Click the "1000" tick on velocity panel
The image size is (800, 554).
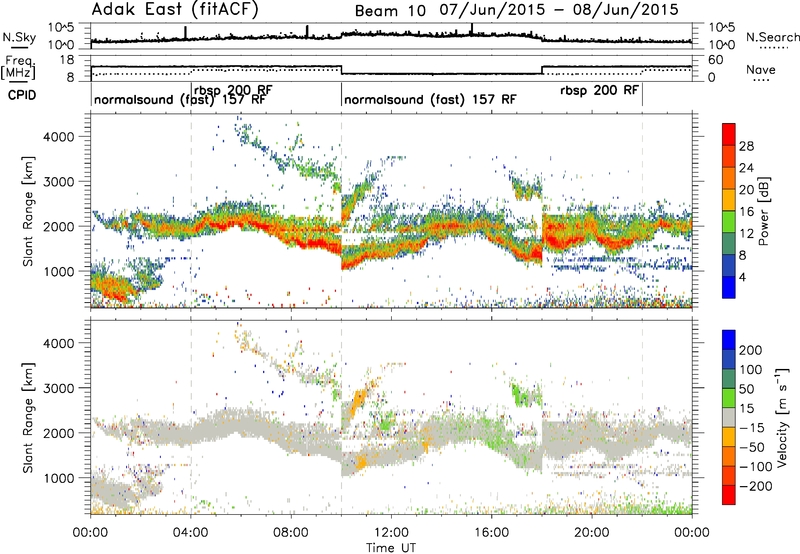[59, 478]
